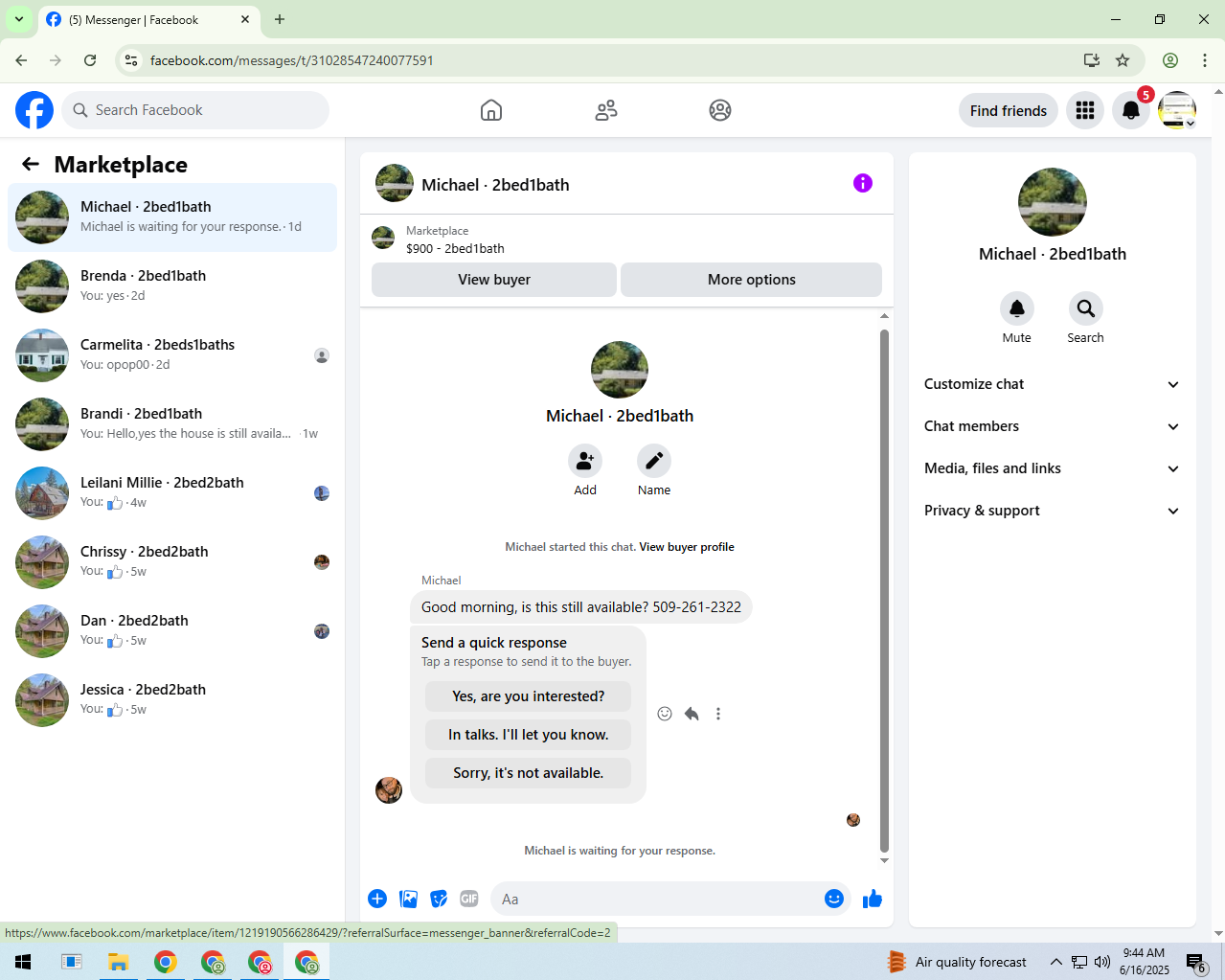
Task: Expand Media, files and links section
Action: click(1053, 468)
